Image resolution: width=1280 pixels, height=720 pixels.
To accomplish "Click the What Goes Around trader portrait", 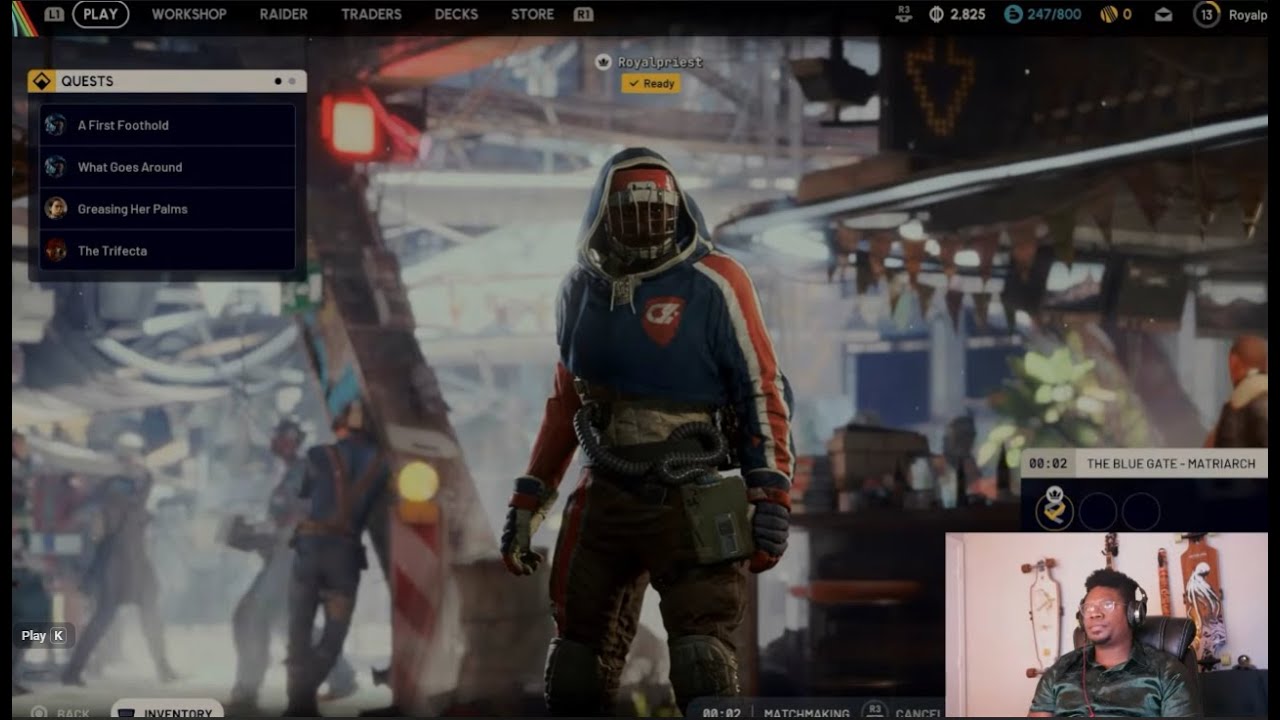I will (x=56, y=167).
